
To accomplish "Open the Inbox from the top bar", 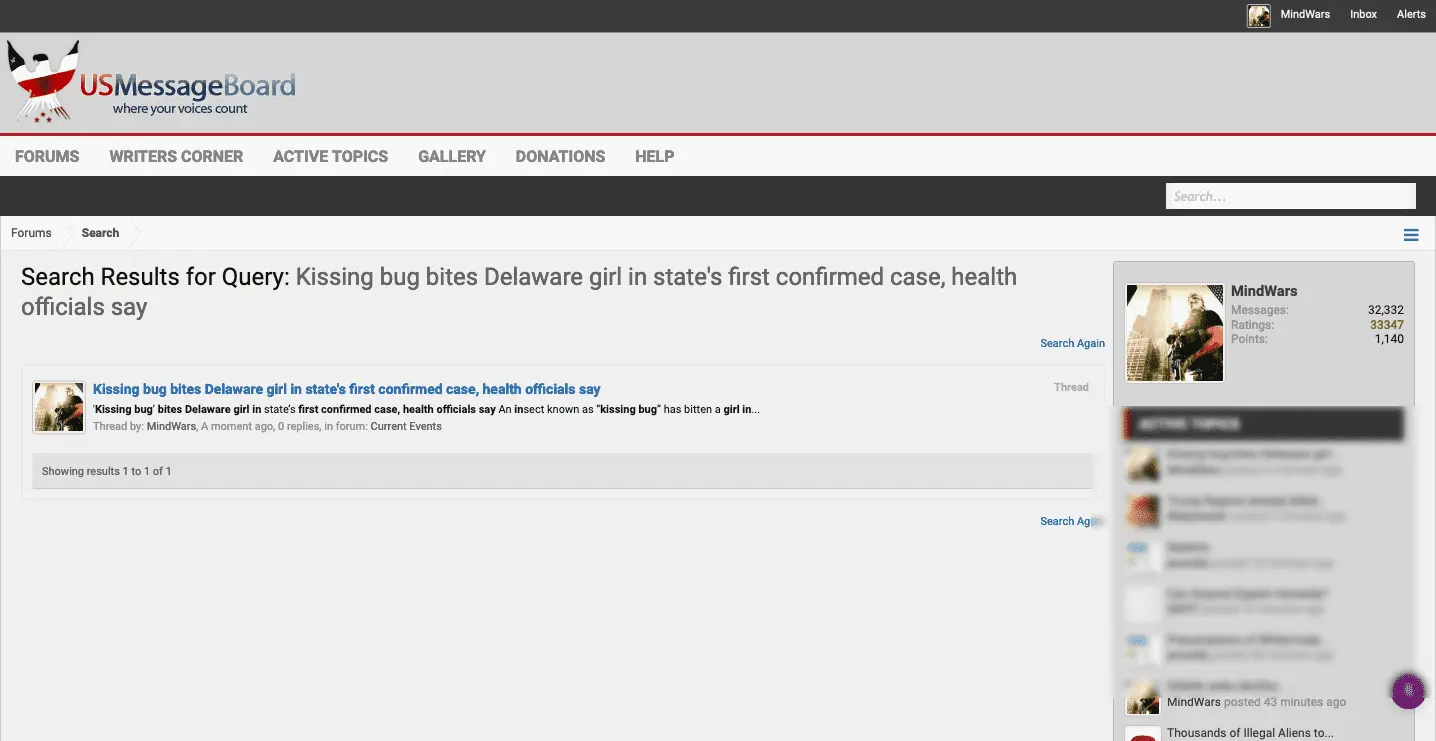I will click(x=1363, y=15).
